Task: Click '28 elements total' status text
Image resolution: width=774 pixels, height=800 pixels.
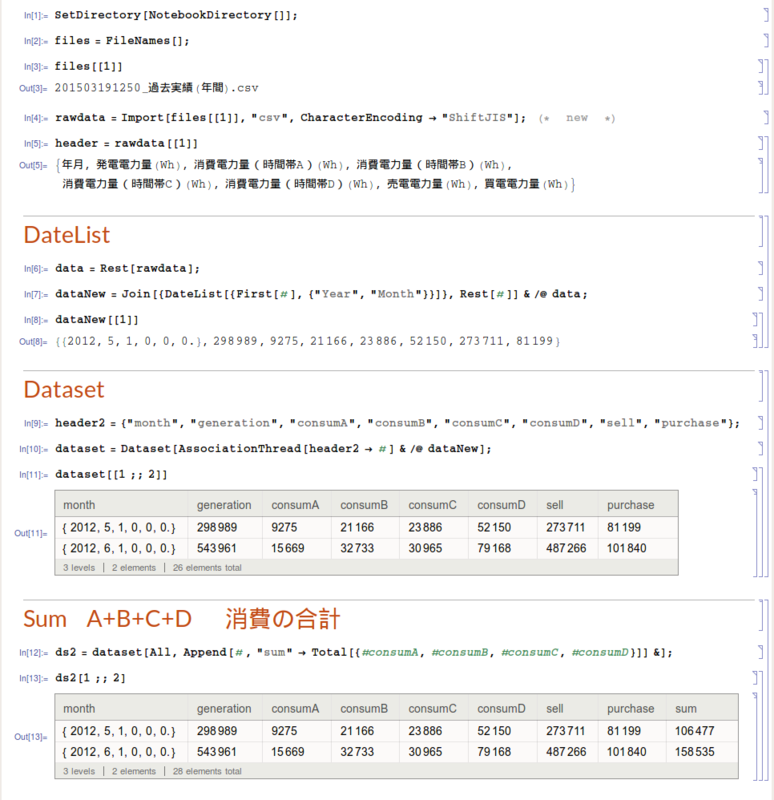Action: (x=207, y=771)
